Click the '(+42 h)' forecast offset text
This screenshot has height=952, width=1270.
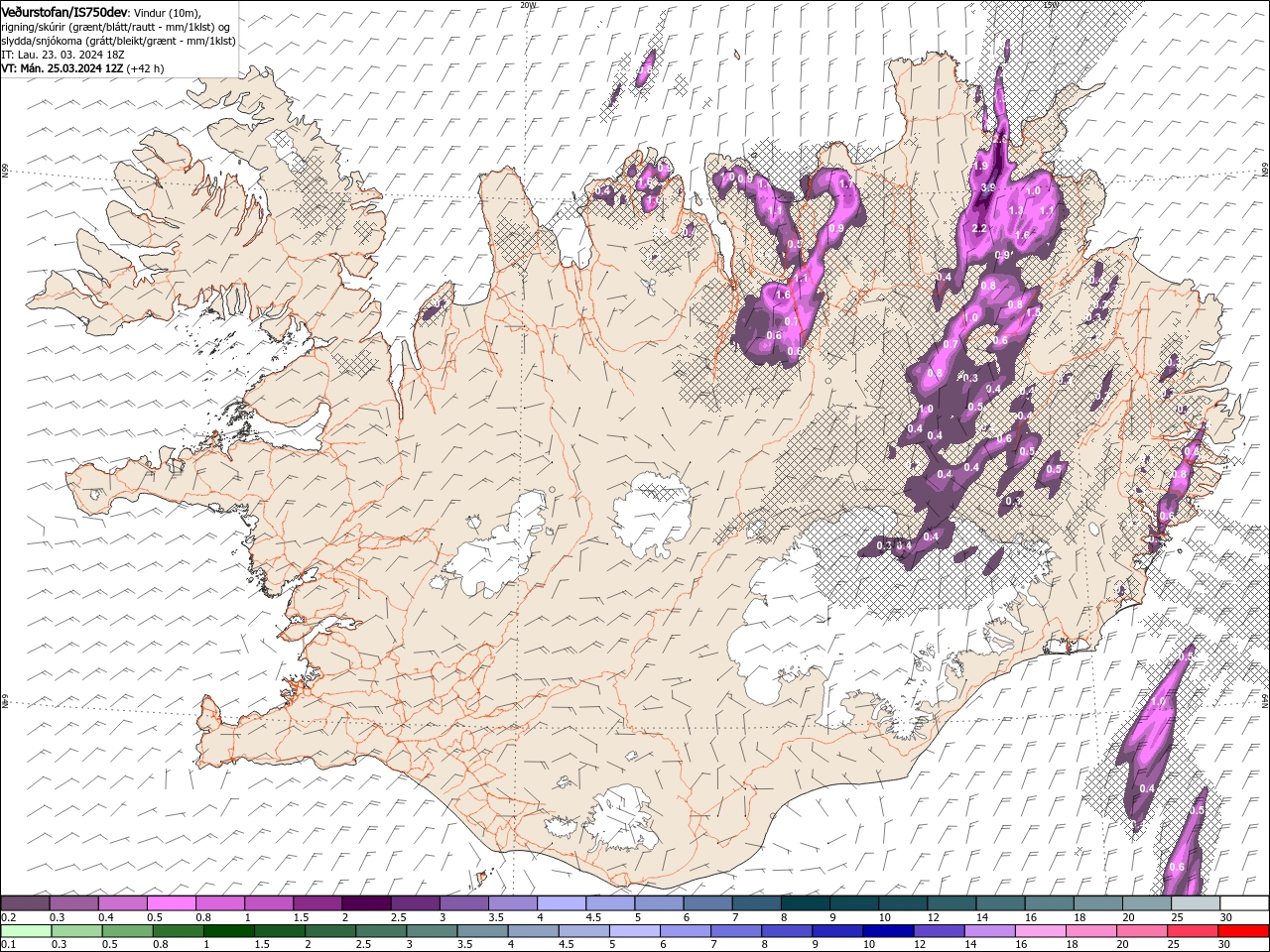coord(146,68)
